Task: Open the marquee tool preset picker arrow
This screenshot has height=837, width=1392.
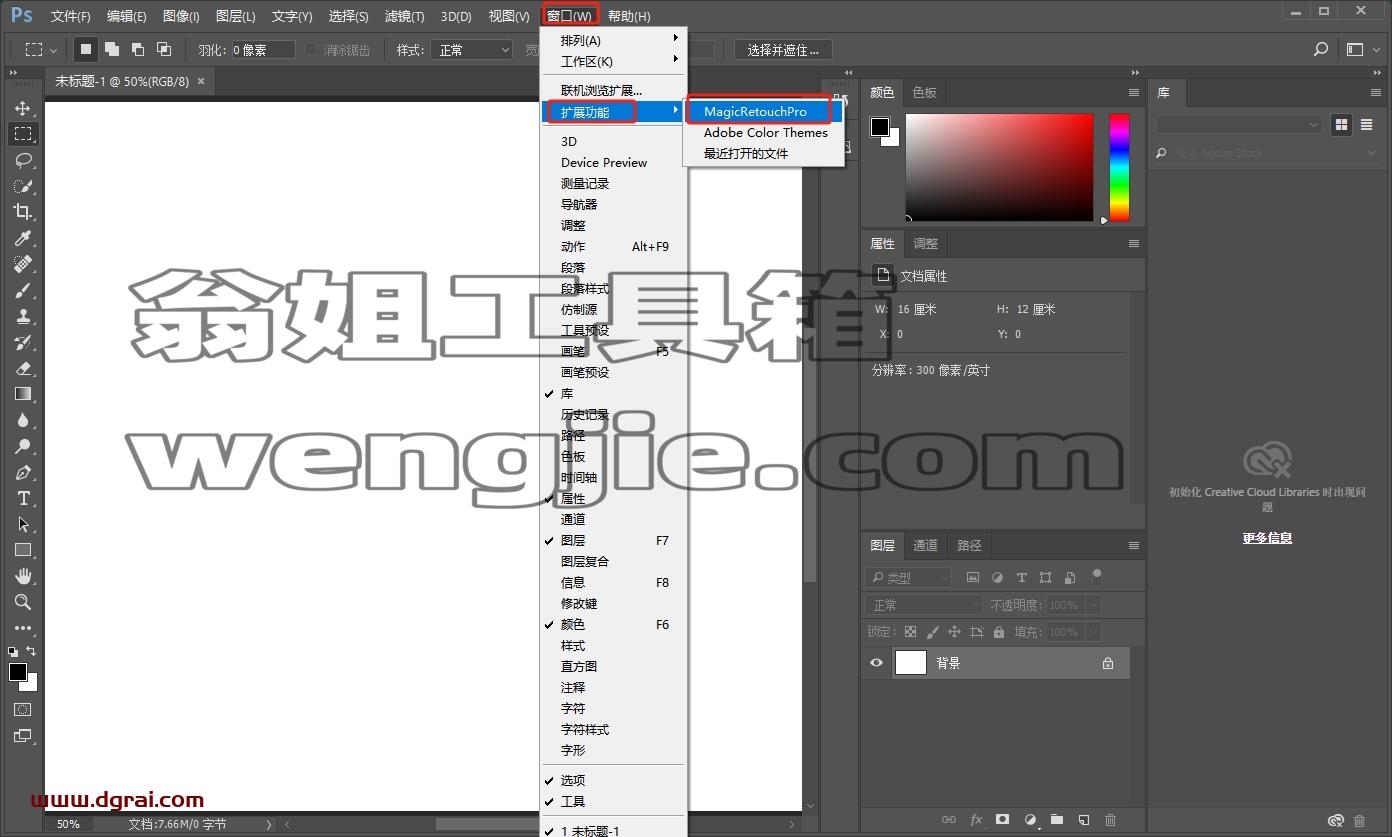Action: pyautogui.click(x=53, y=50)
